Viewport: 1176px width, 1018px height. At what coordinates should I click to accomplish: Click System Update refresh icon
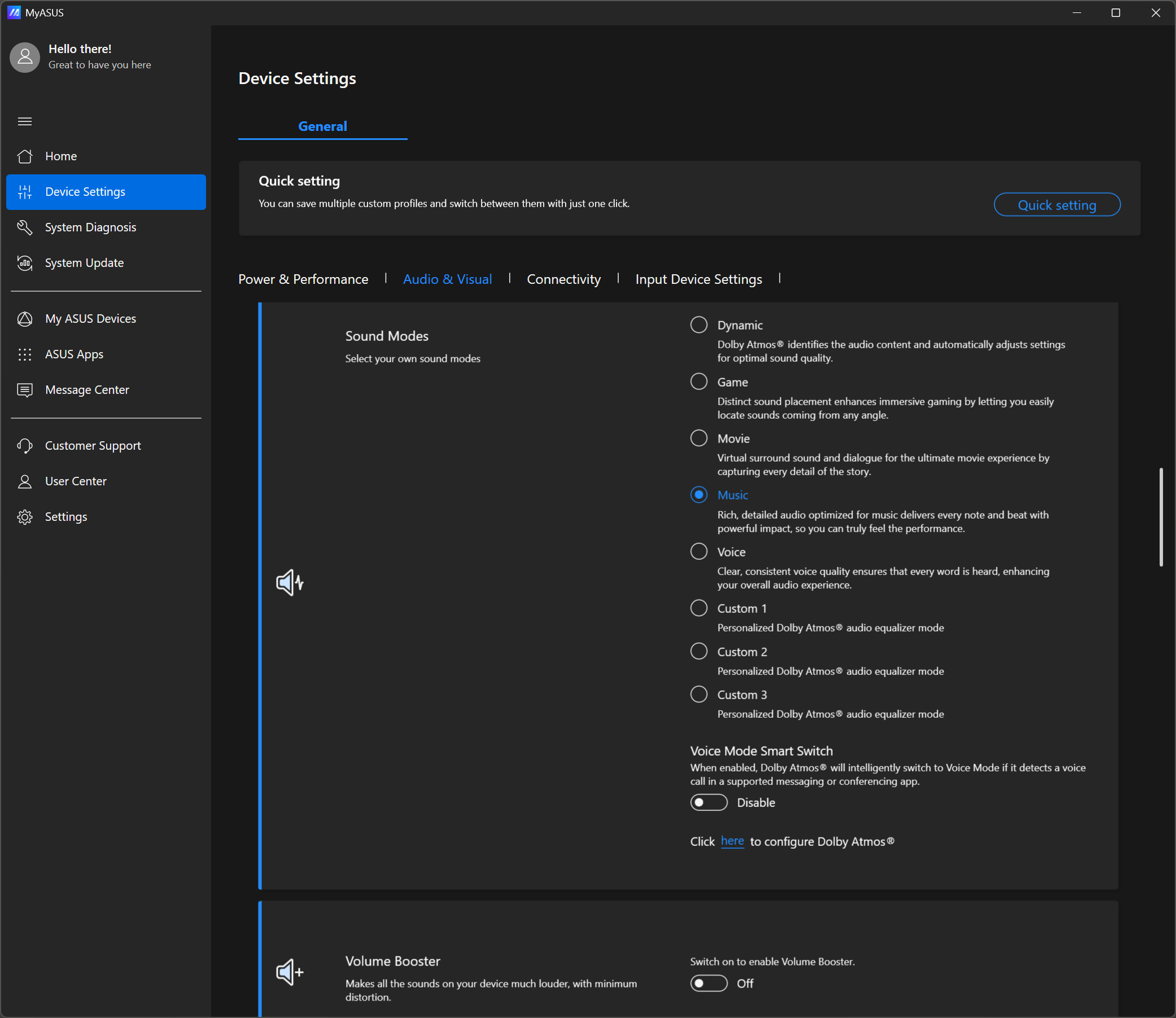(x=24, y=263)
